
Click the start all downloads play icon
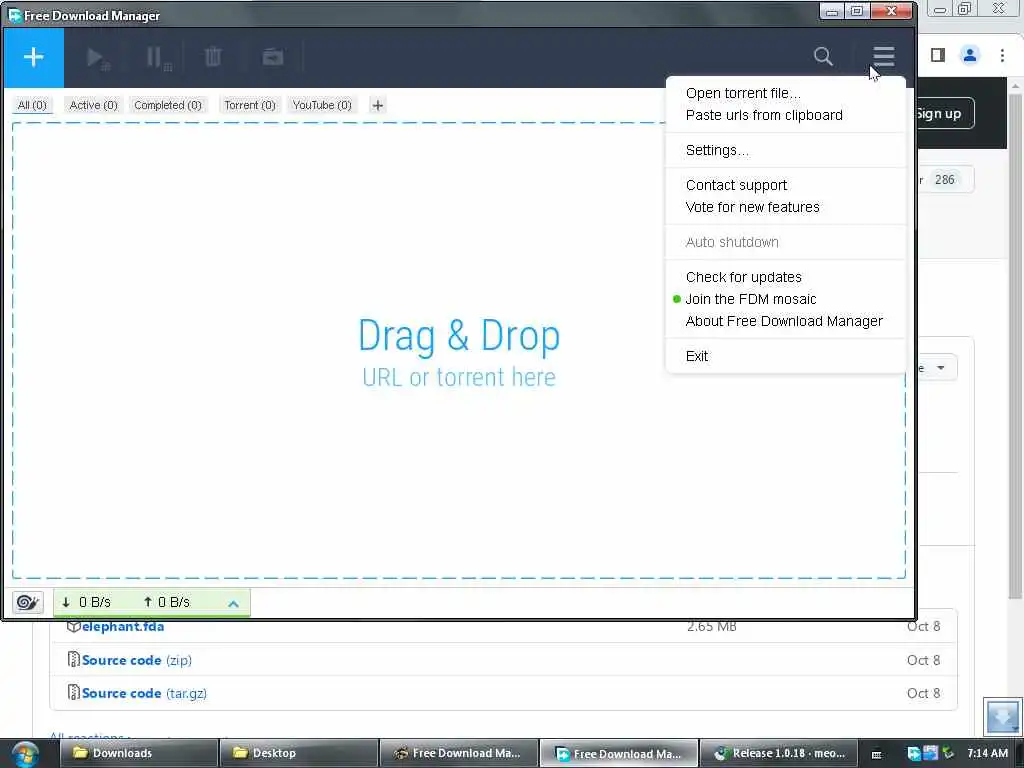[98, 58]
